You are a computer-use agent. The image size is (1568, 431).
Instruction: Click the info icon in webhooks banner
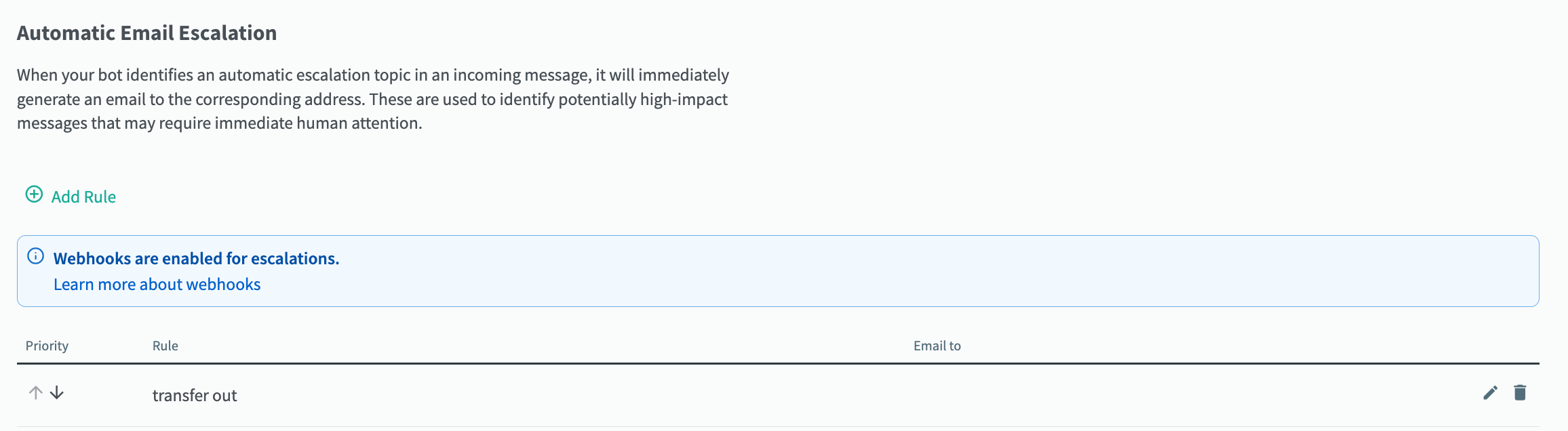pyautogui.click(x=35, y=256)
